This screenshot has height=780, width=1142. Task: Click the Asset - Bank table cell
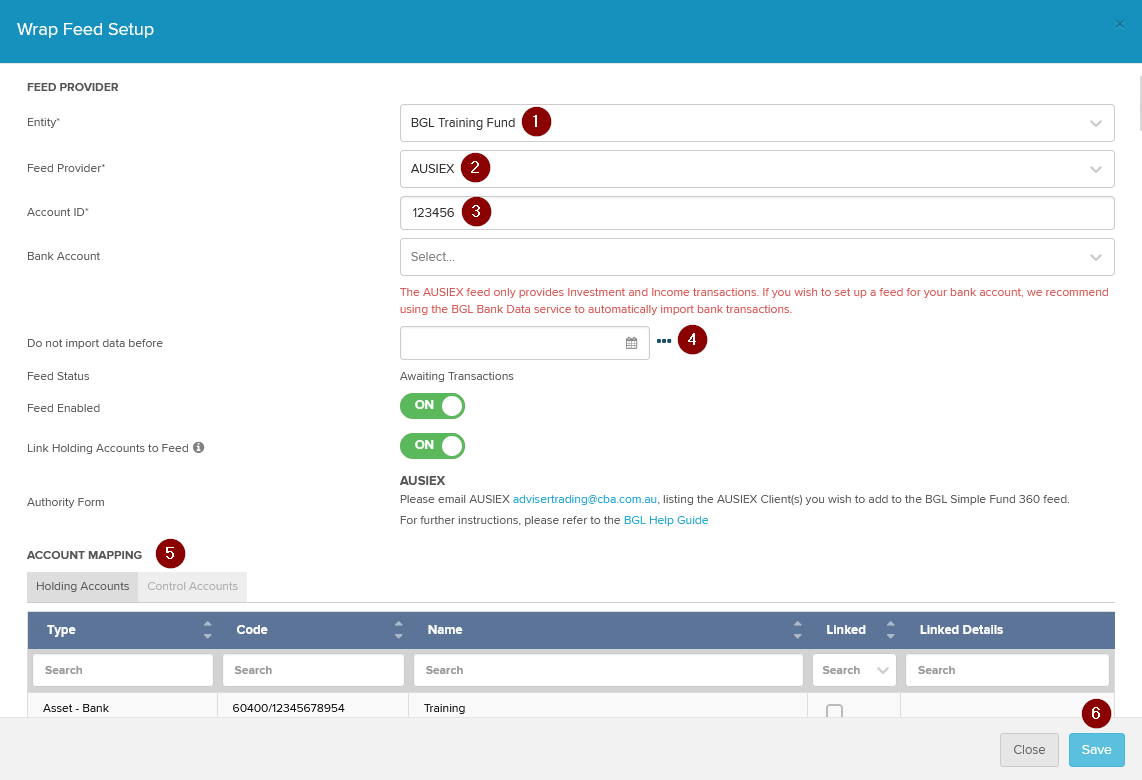(122, 706)
